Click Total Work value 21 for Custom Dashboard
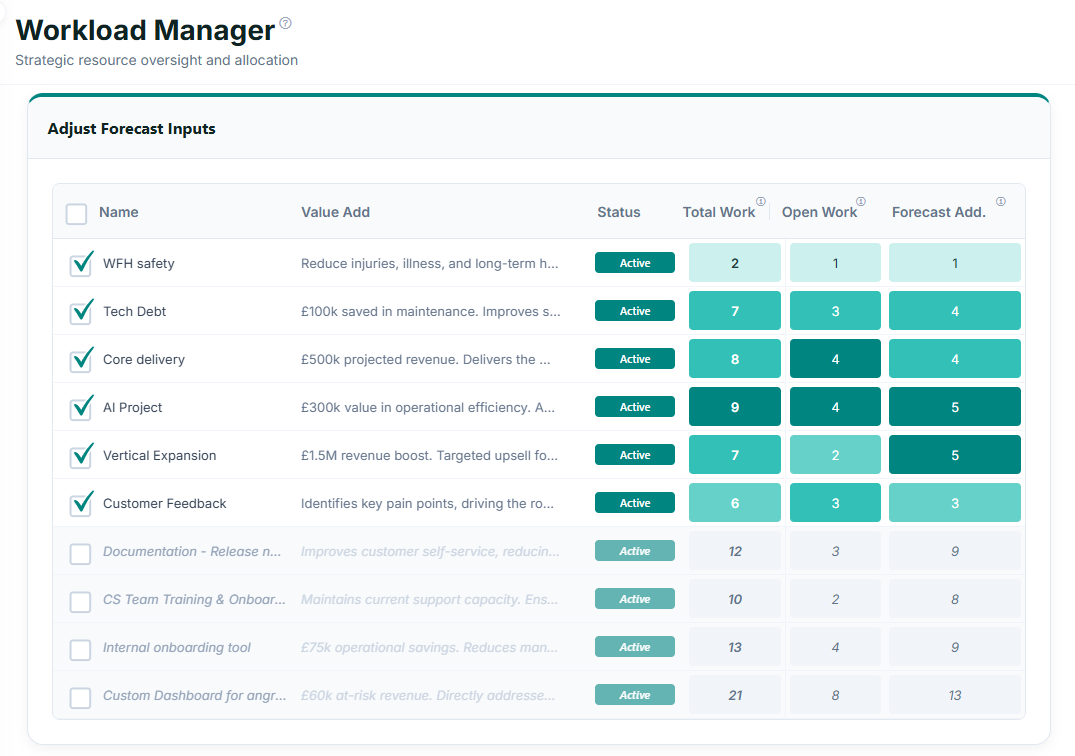Screen dimensions: 1075x756 point(735,694)
